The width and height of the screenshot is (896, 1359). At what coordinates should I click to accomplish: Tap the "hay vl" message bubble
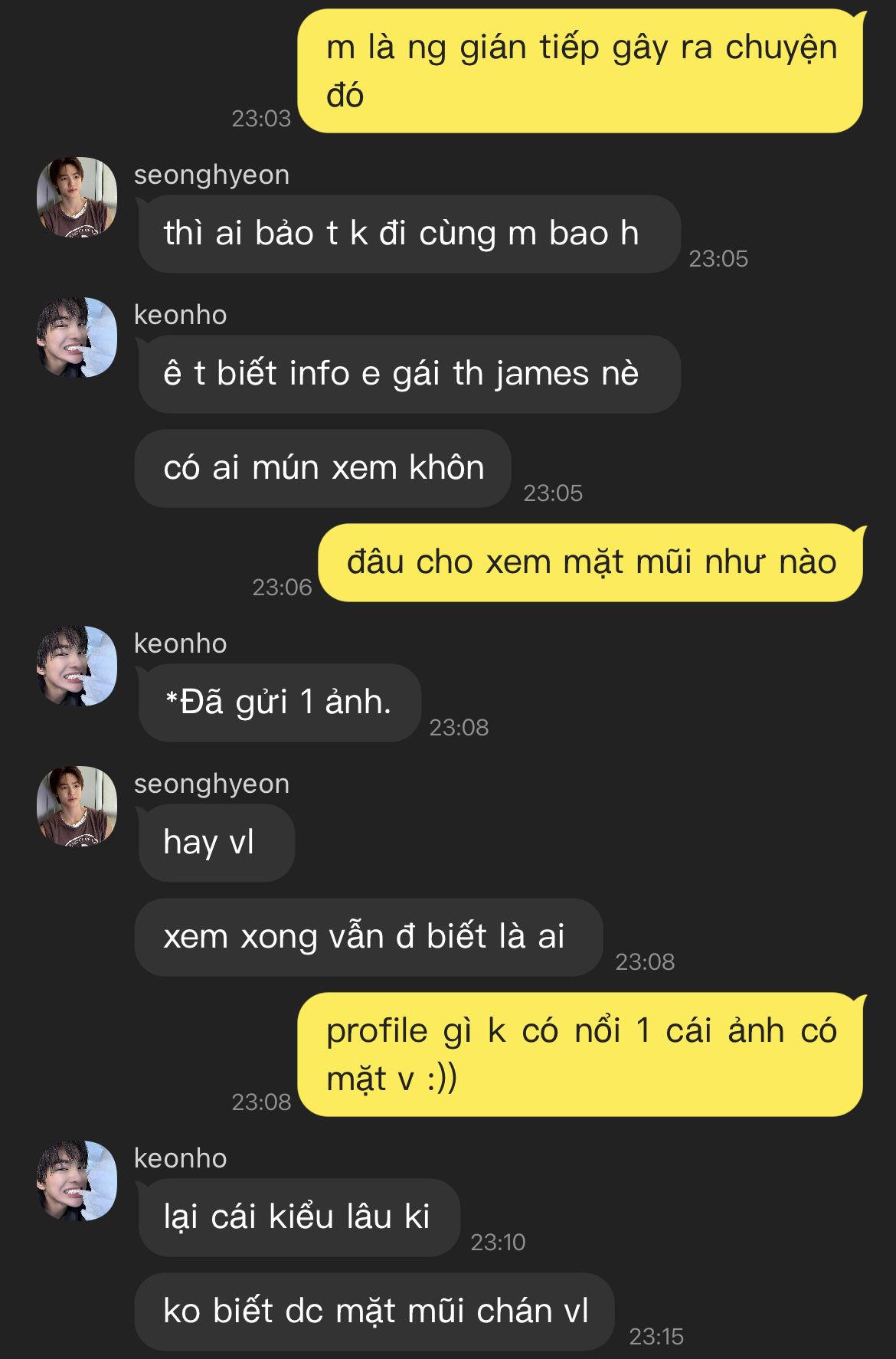coord(216,843)
